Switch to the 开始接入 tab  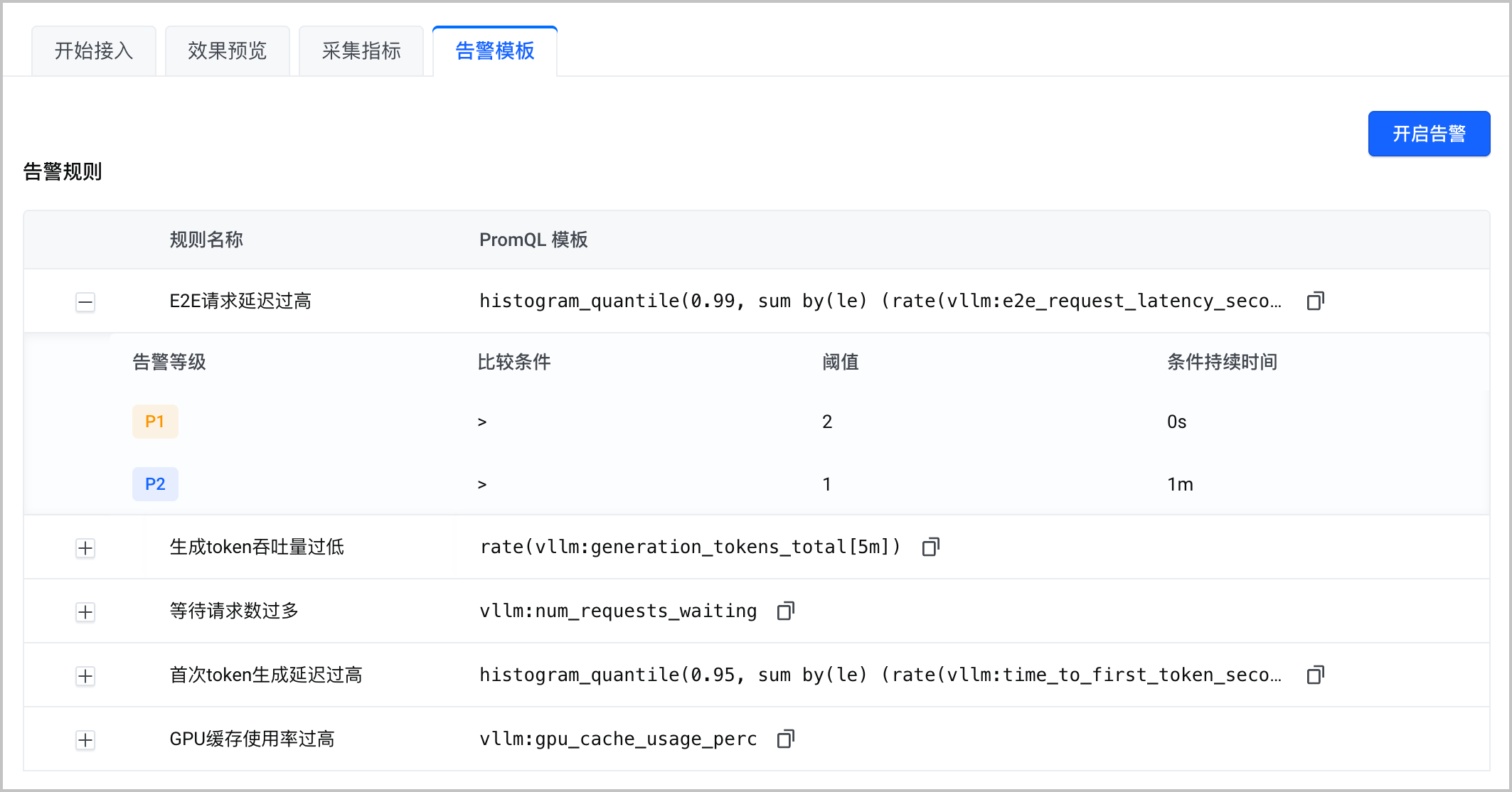pos(94,51)
